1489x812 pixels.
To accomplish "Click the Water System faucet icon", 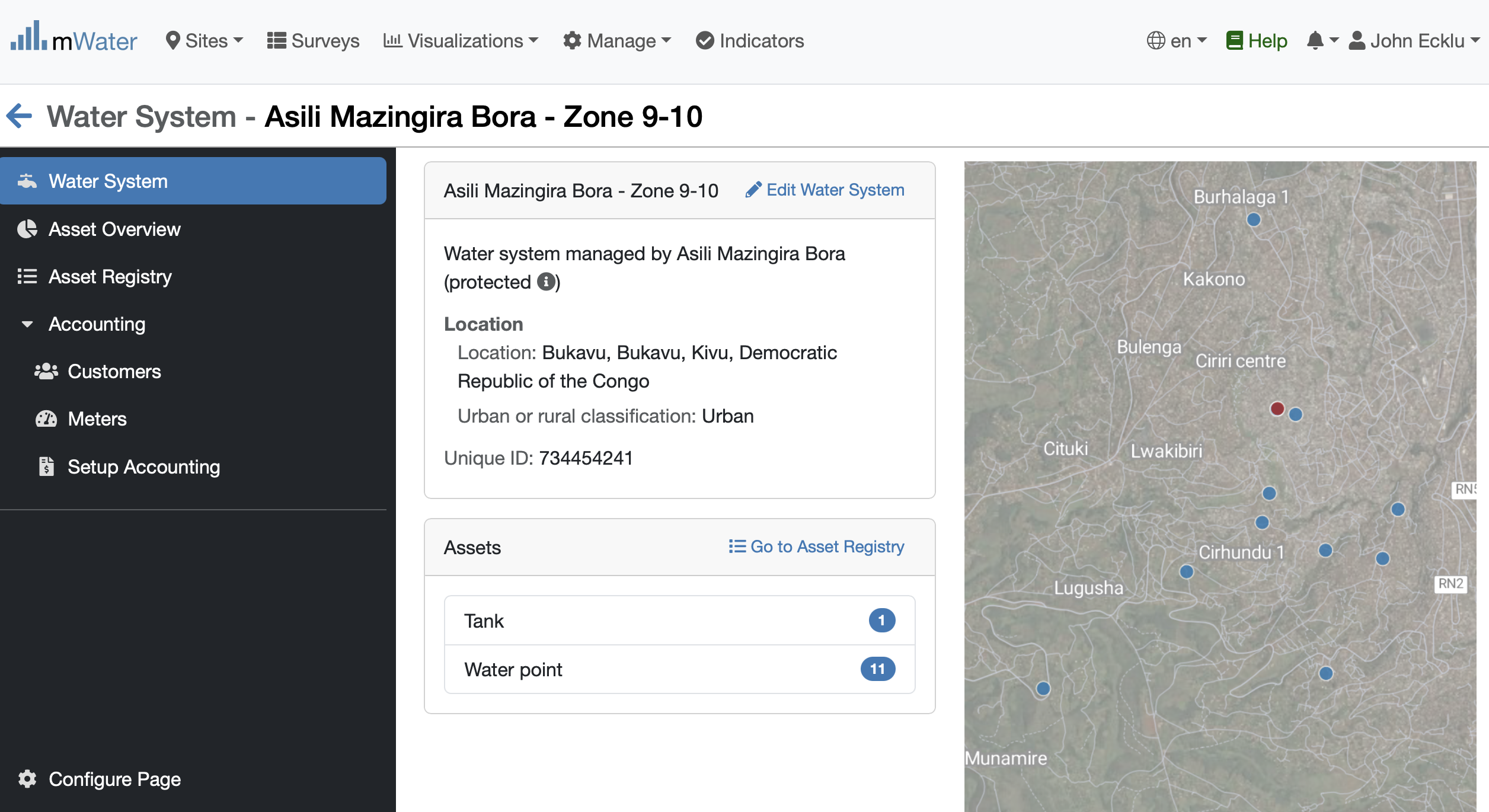I will 27,181.
